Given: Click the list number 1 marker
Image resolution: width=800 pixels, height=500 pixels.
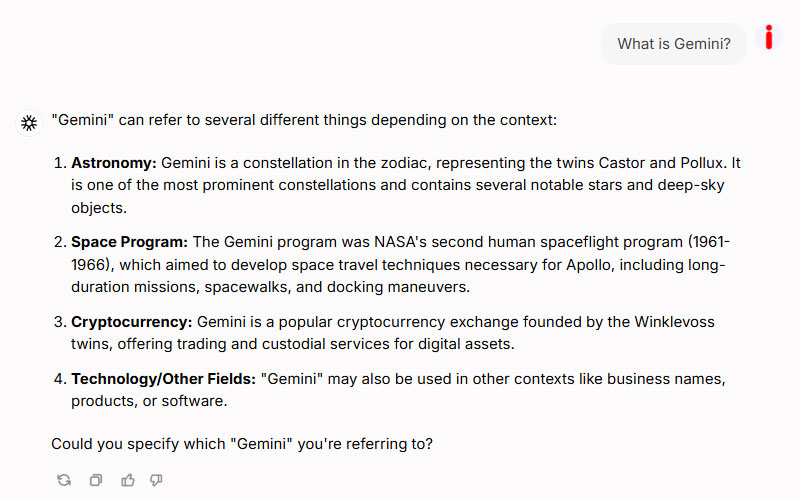Looking at the screenshot, I should (60, 162).
